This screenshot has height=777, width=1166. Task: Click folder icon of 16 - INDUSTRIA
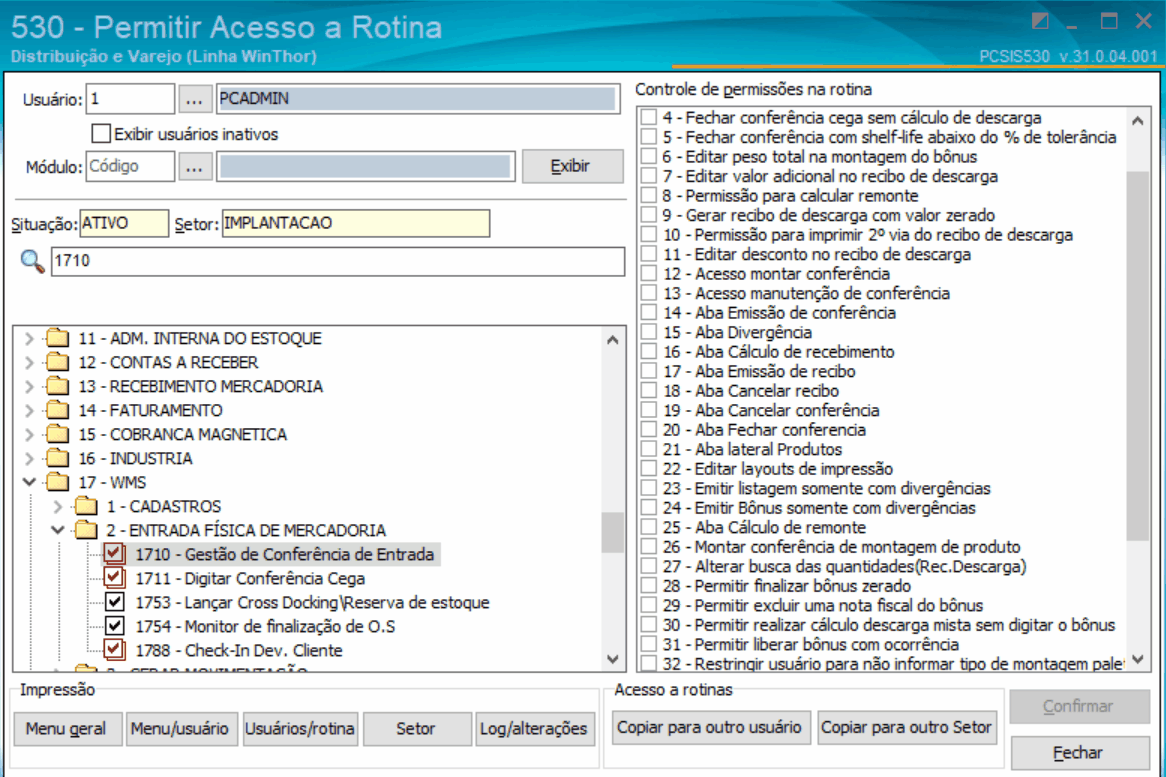coord(57,458)
